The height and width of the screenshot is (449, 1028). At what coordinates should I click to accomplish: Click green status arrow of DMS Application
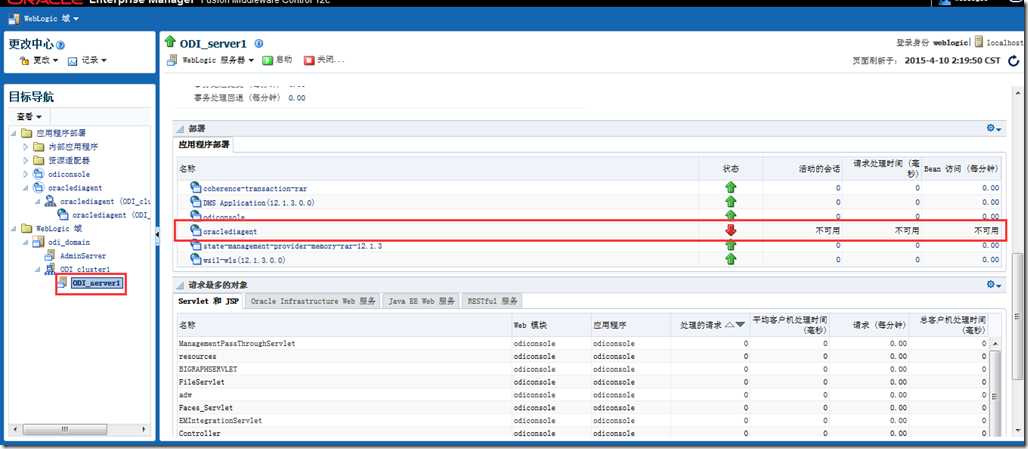pos(730,202)
